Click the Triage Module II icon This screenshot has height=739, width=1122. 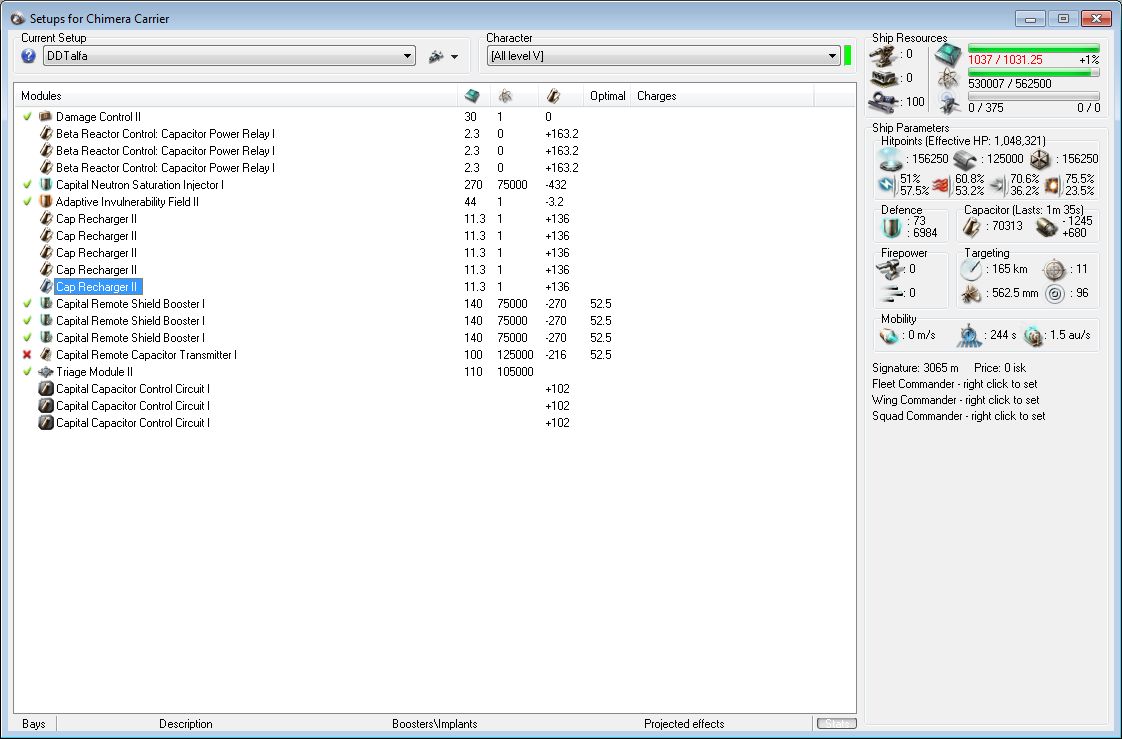pos(46,372)
